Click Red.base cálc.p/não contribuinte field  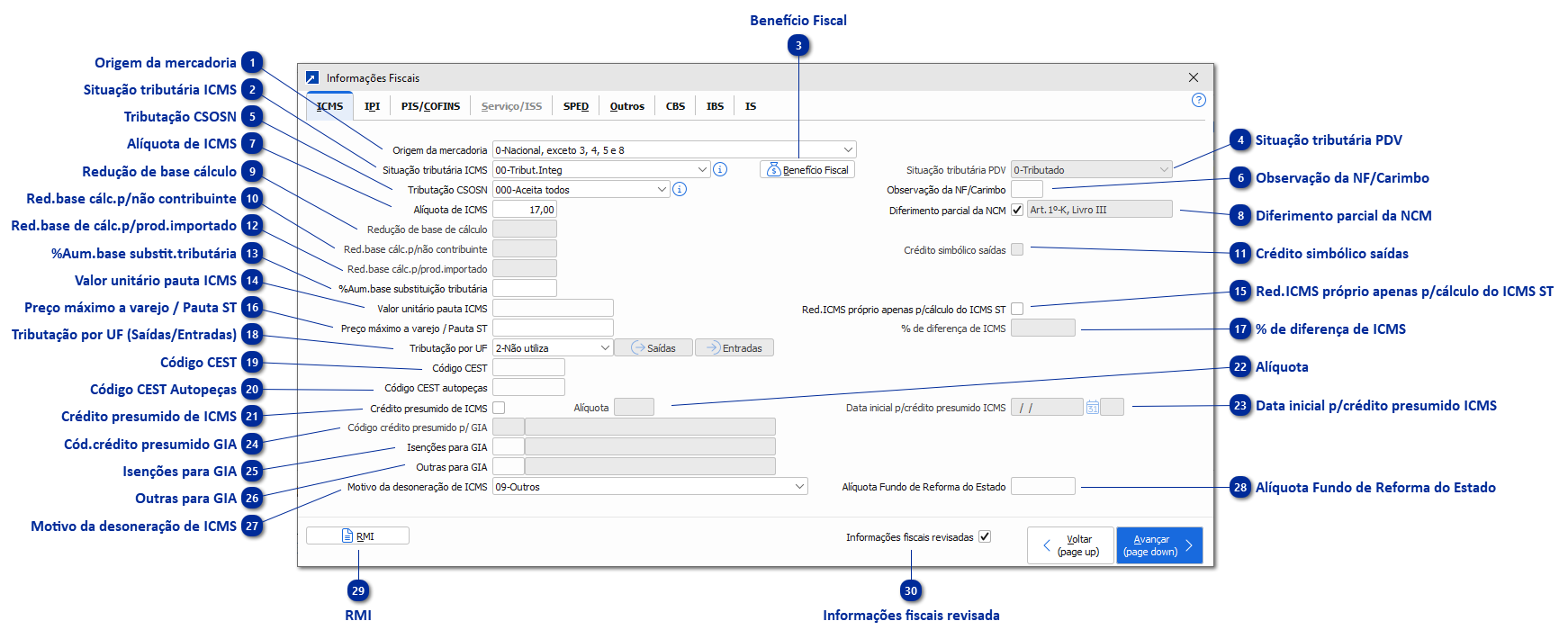(x=525, y=248)
